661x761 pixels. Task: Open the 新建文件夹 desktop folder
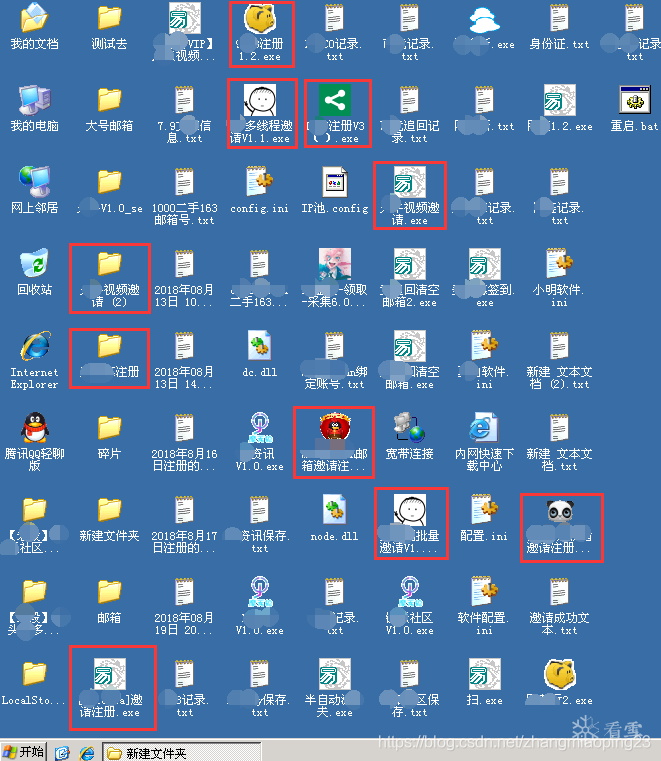coord(109,519)
